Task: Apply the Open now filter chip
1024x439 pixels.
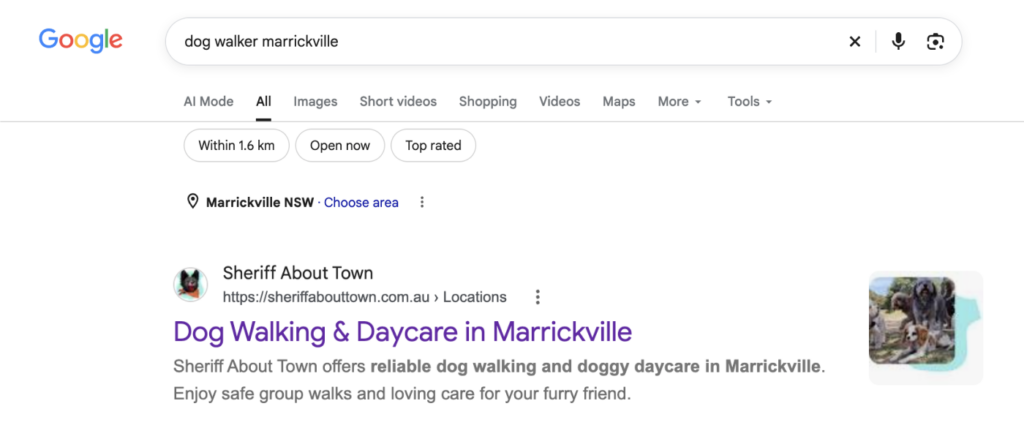Action: tap(340, 145)
